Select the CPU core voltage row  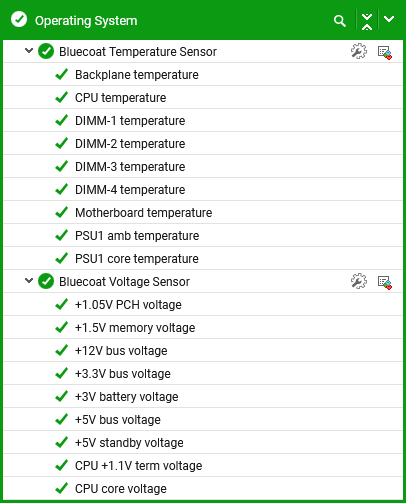point(203,488)
